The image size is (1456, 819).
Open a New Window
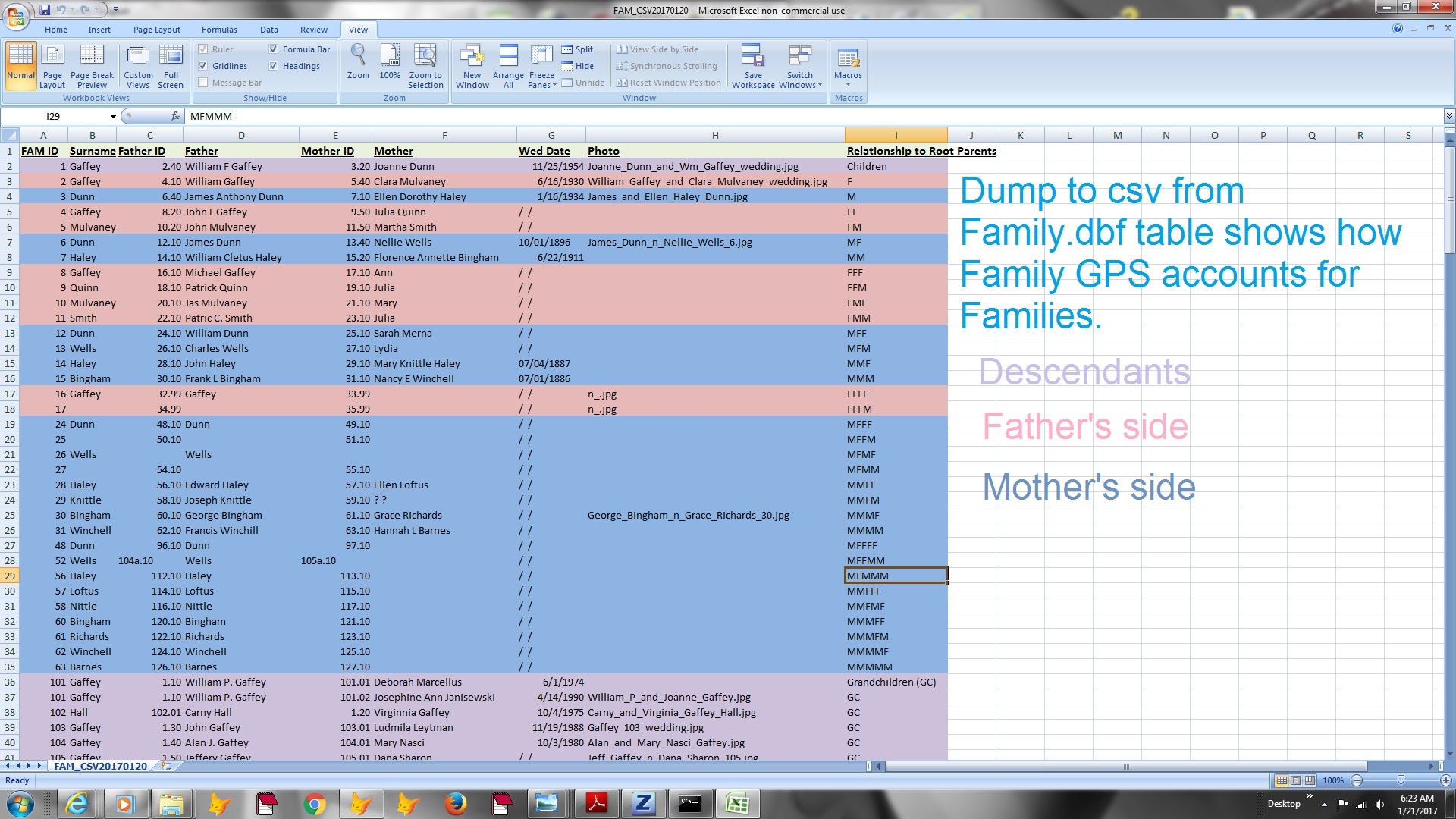tap(472, 66)
